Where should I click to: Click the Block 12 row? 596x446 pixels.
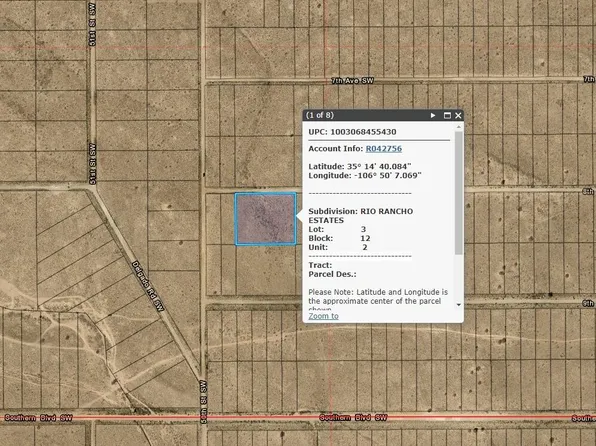339,238
